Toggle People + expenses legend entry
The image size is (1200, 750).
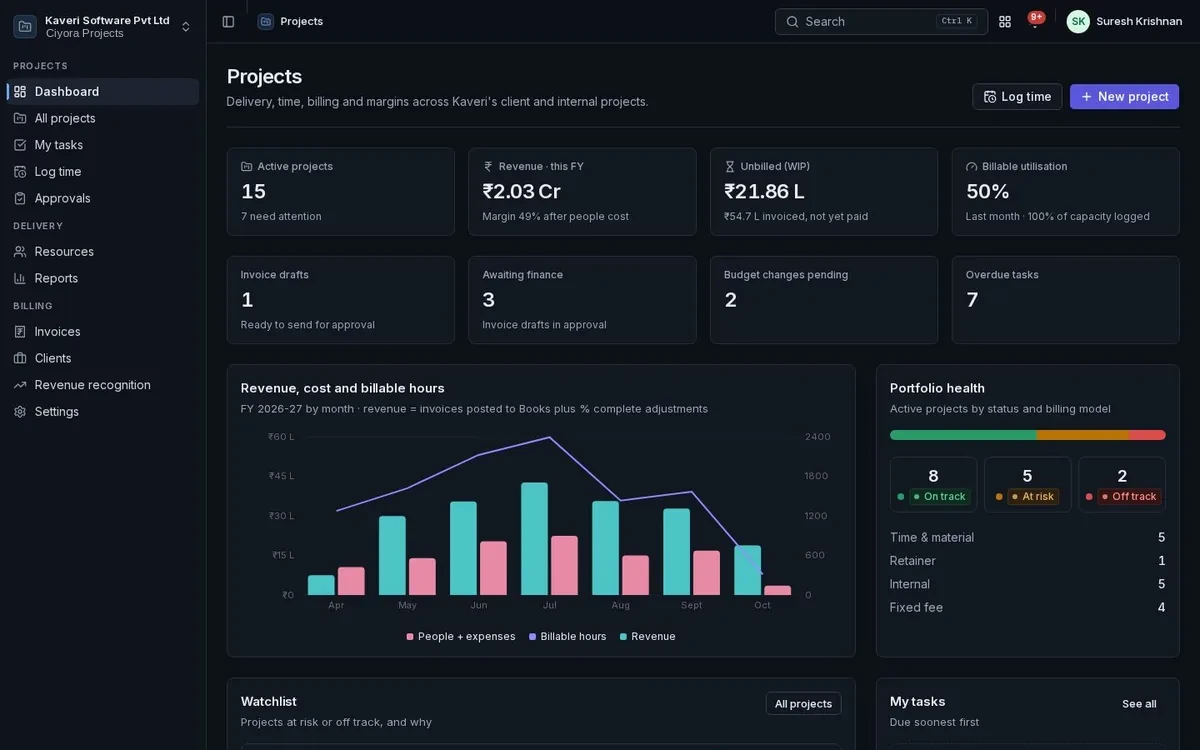461,636
